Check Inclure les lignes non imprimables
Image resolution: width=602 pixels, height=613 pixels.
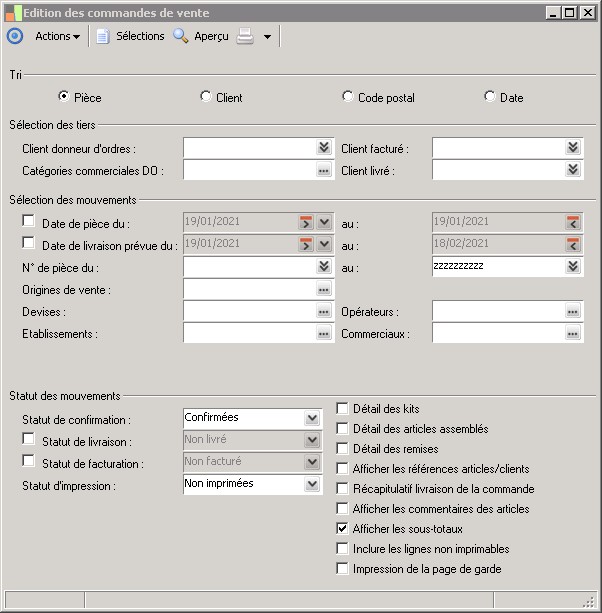pyautogui.click(x=342, y=548)
